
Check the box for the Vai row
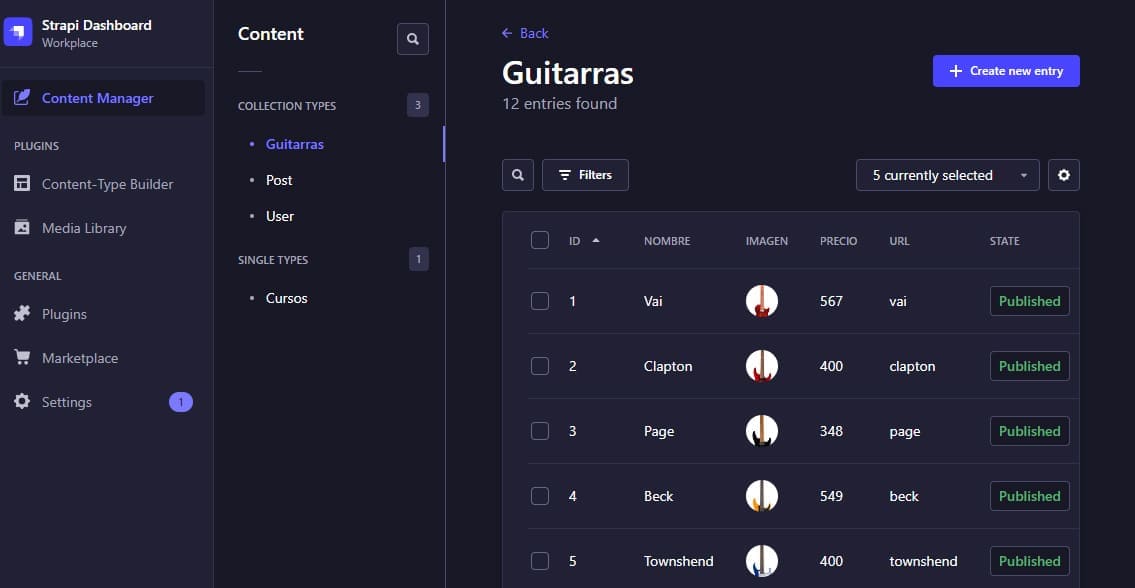click(540, 301)
